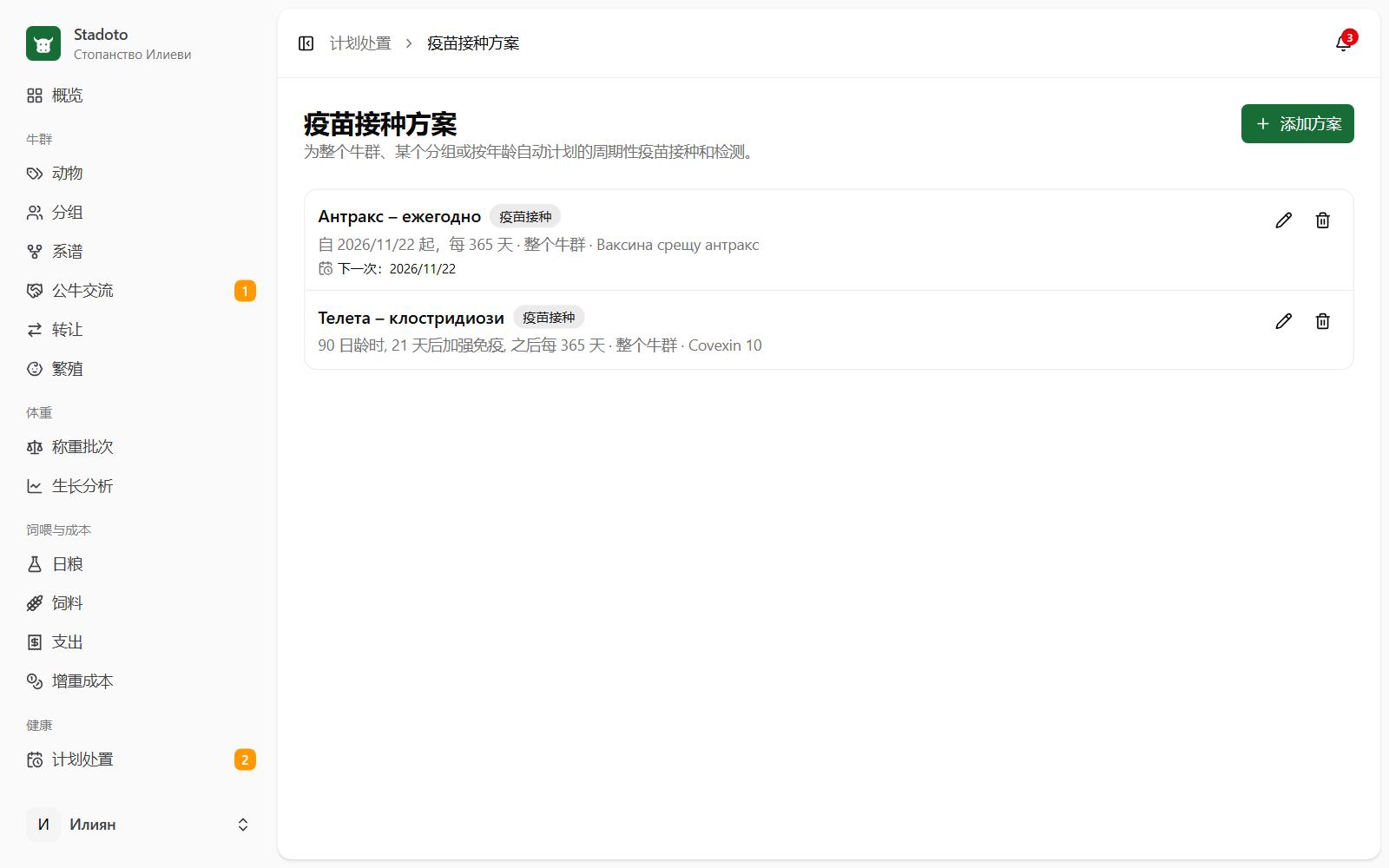Click the Телета – клостридиози title

click(x=411, y=318)
